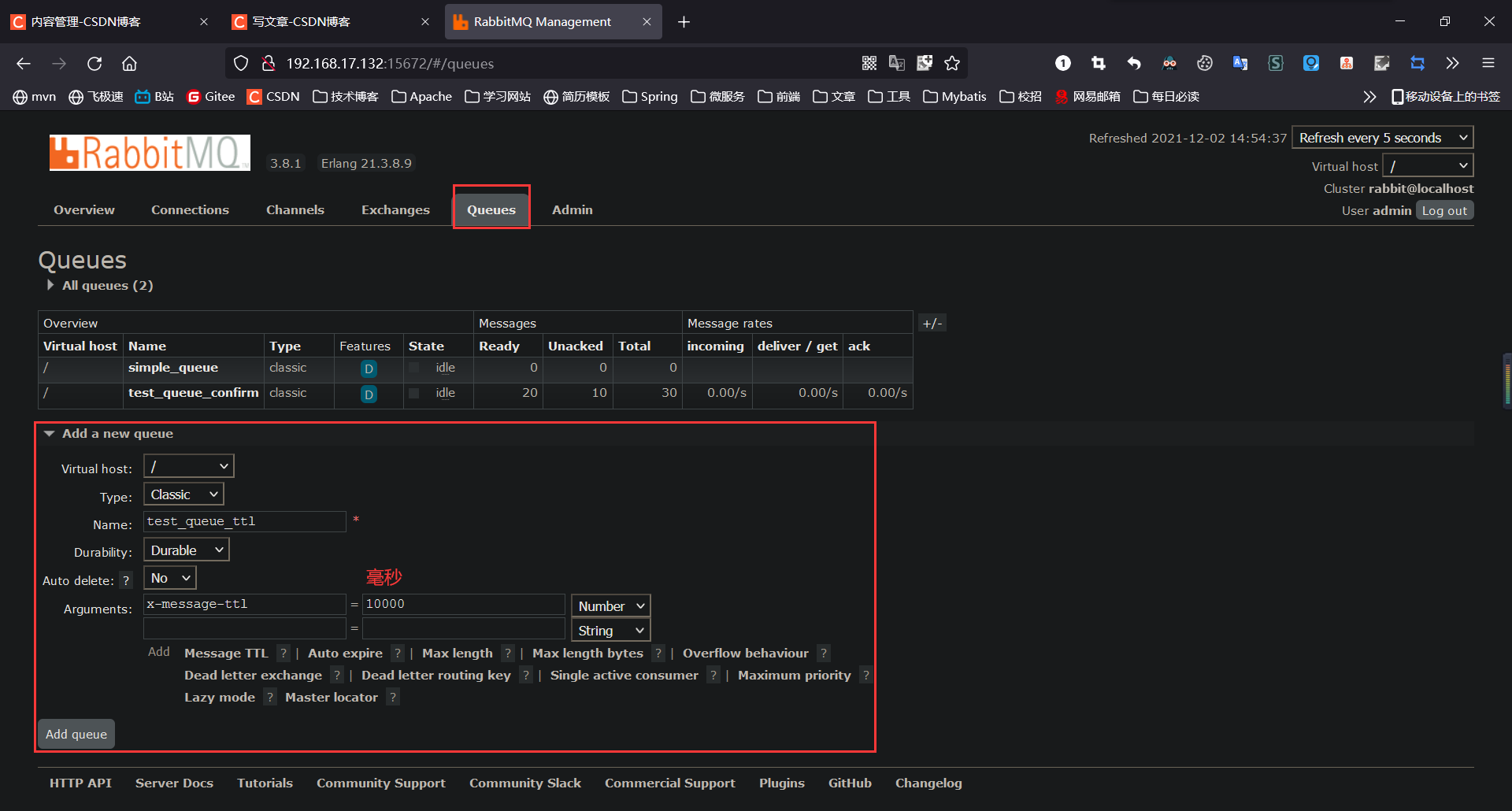The image size is (1512, 811).
Task: Switch to Queues tab
Action: click(491, 209)
